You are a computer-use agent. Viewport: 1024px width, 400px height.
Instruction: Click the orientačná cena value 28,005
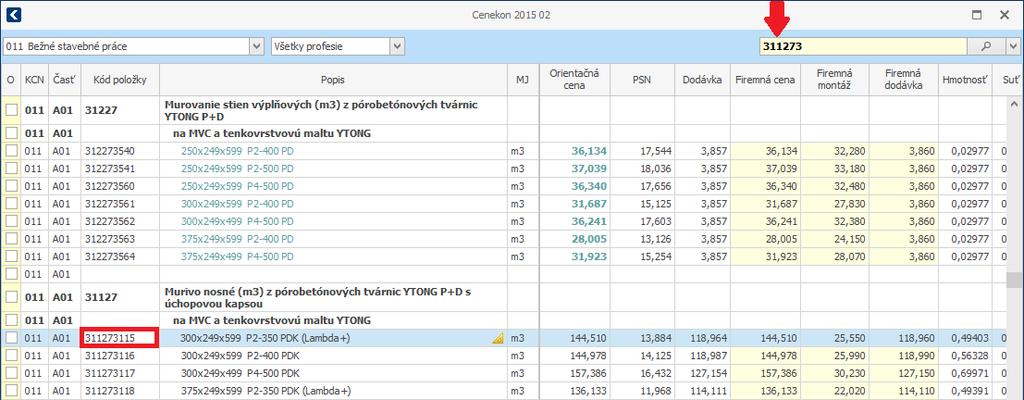coord(589,239)
